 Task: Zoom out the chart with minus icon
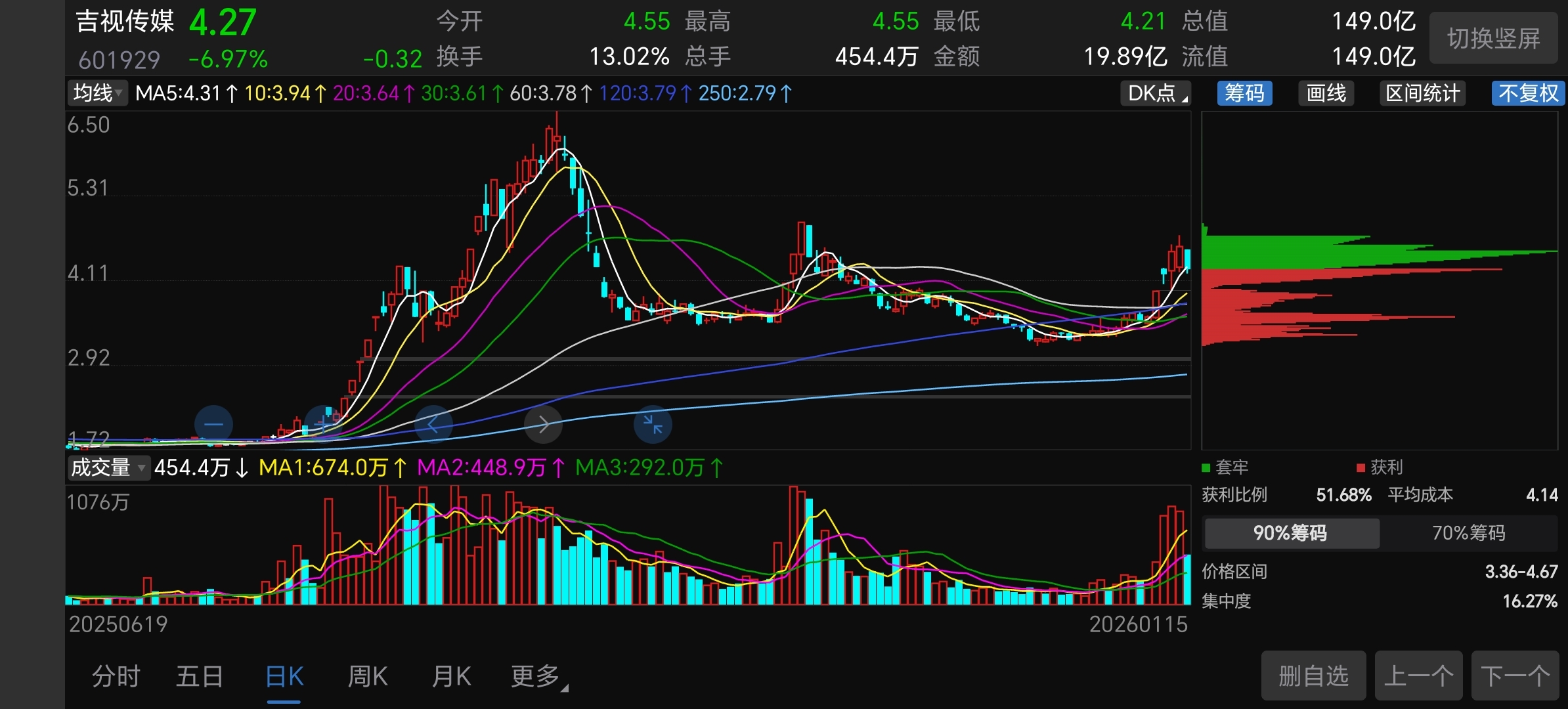coord(213,424)
